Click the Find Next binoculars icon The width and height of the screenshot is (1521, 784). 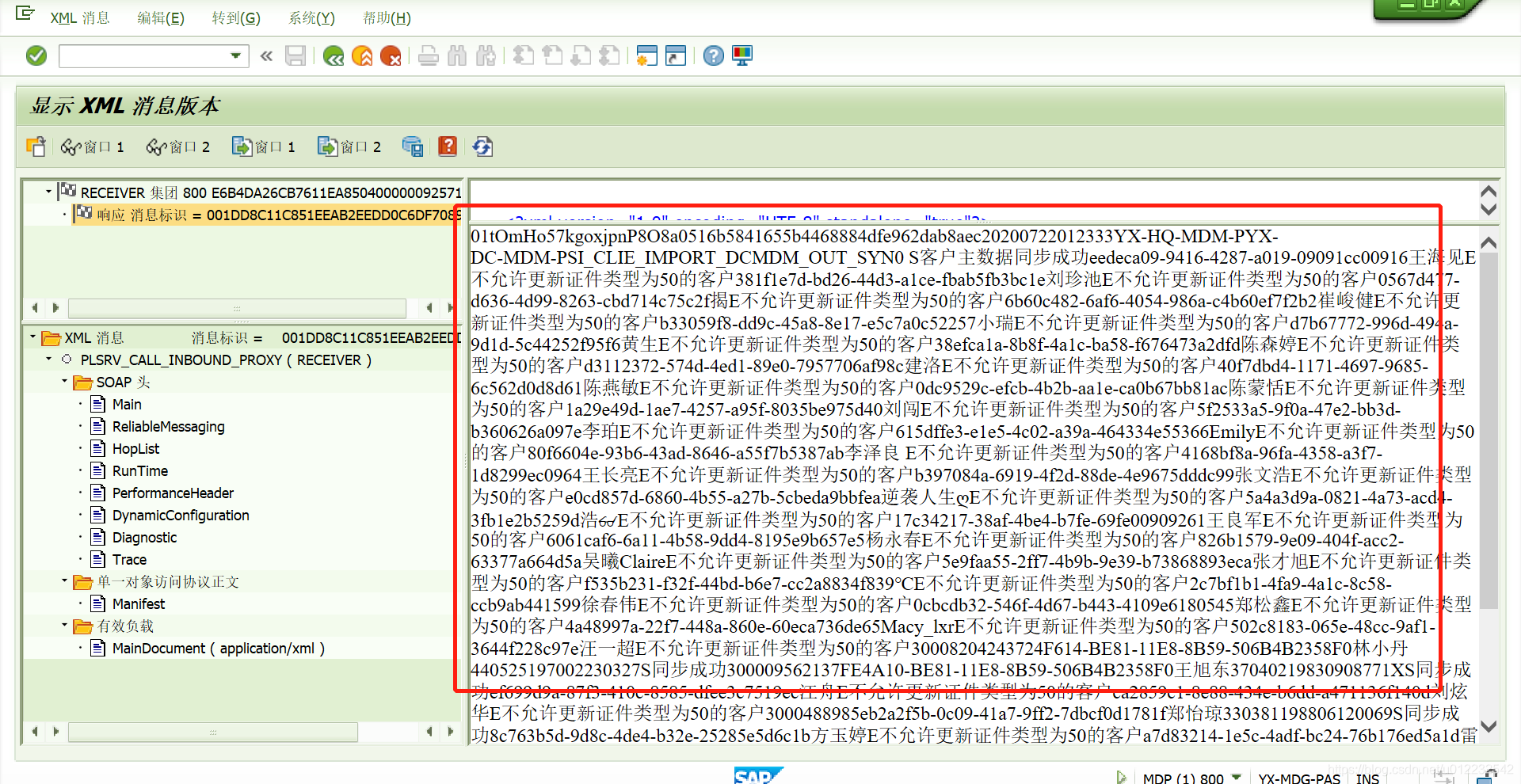tap(486, 55)
